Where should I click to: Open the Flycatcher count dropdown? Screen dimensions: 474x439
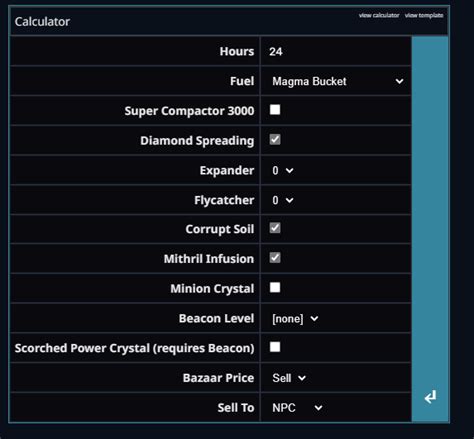(283, 200)
